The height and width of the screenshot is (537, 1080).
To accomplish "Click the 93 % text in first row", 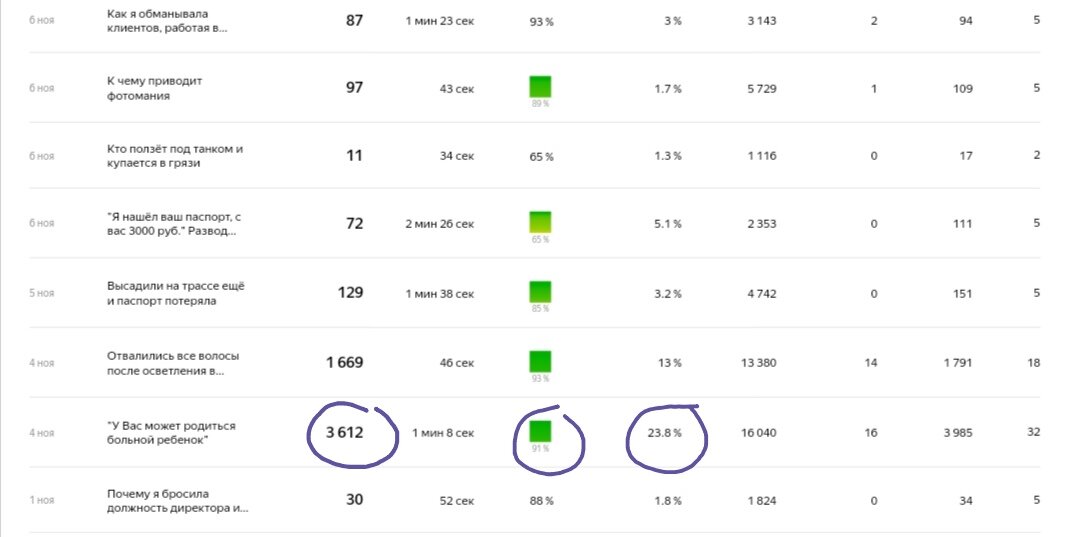I will (541, 21).
